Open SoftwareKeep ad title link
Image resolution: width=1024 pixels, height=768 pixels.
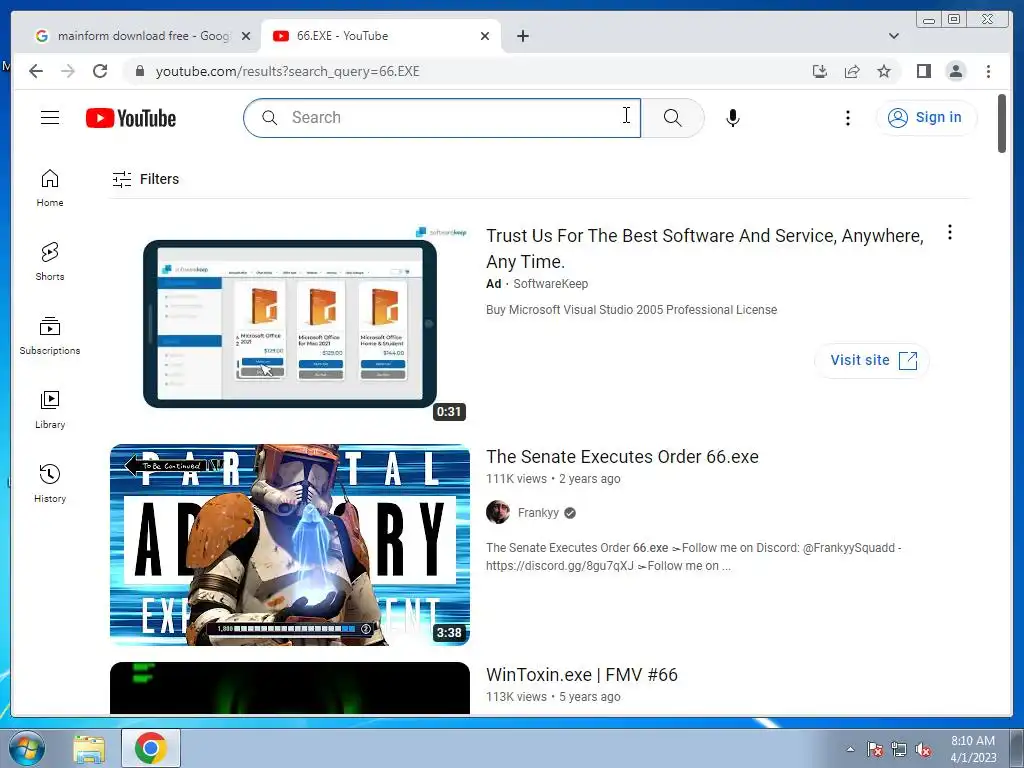(x=705, y=248)
